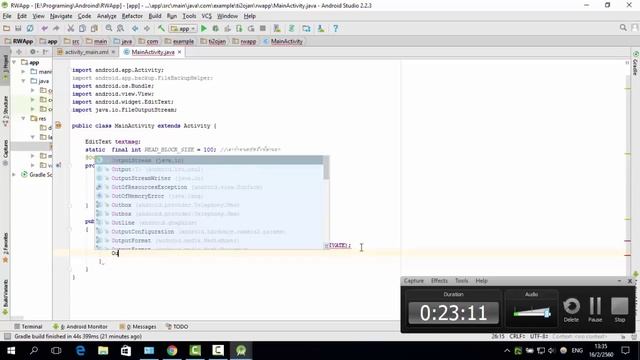Toggle the Captures side panel
The height and width of the screenshot is (360, 640).
point(5,153)
